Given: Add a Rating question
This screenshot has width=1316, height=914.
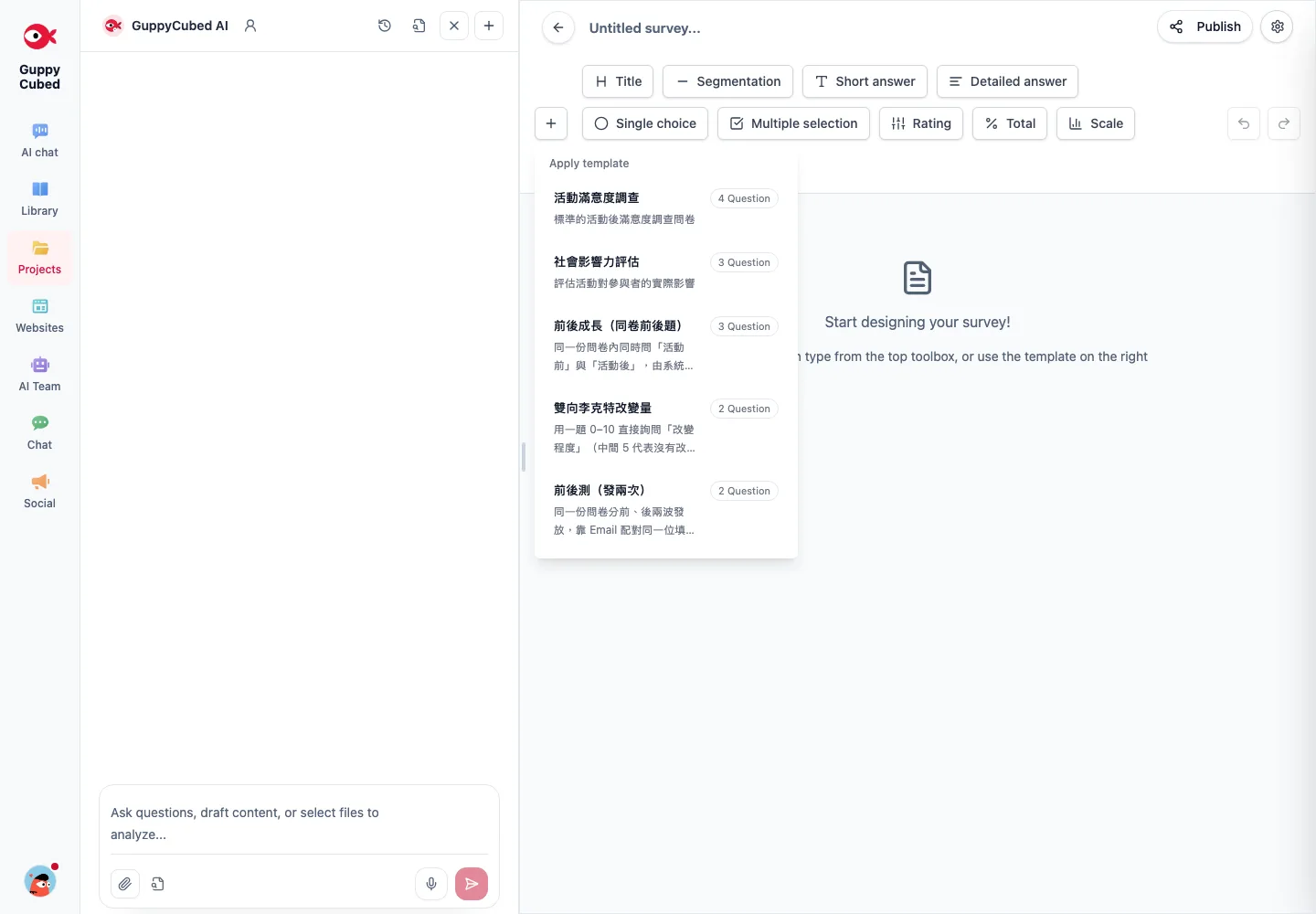Looking at the screenshot, I should coord(921,123).
